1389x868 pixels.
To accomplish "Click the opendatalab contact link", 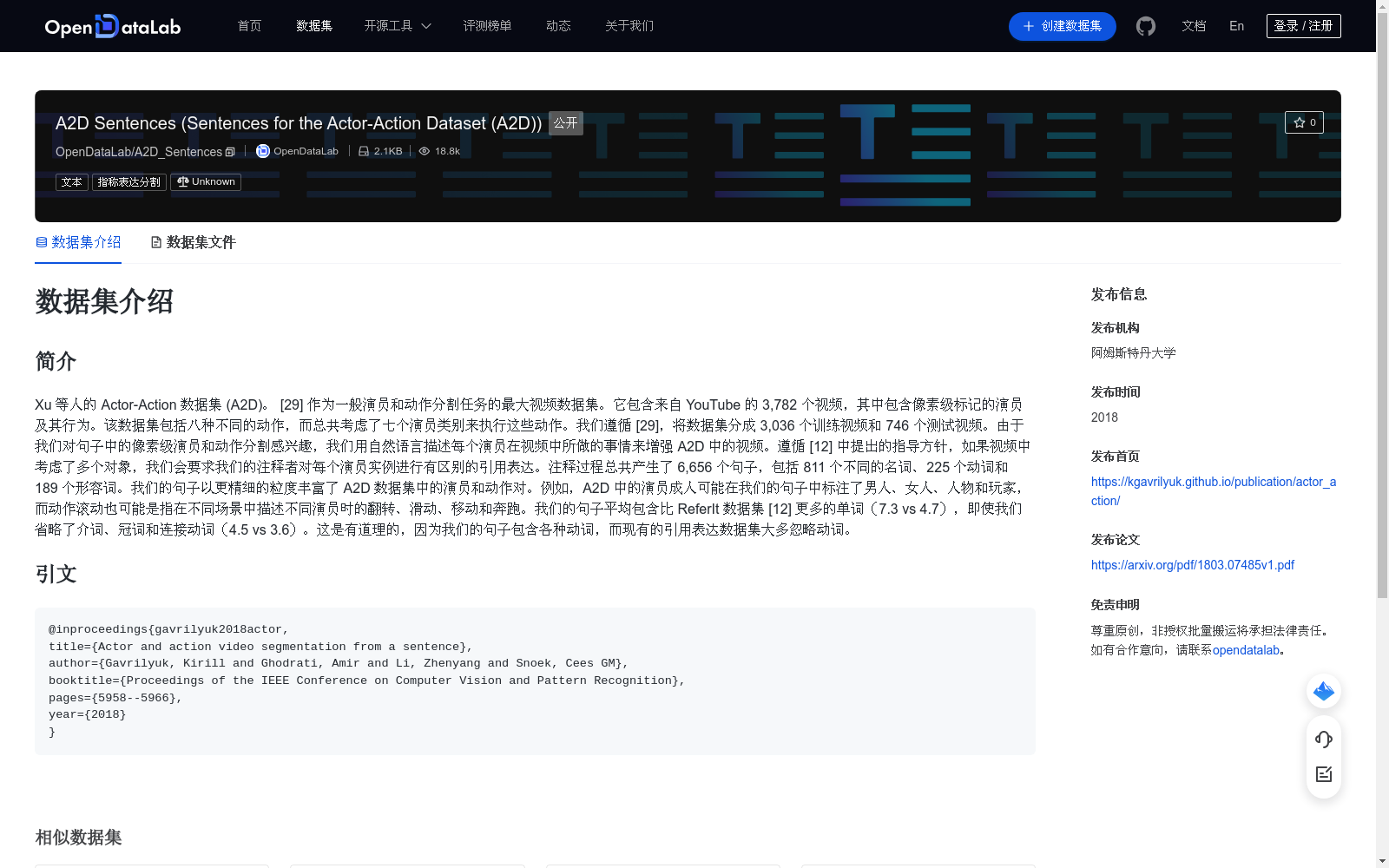I will [x=1246, y=650].
